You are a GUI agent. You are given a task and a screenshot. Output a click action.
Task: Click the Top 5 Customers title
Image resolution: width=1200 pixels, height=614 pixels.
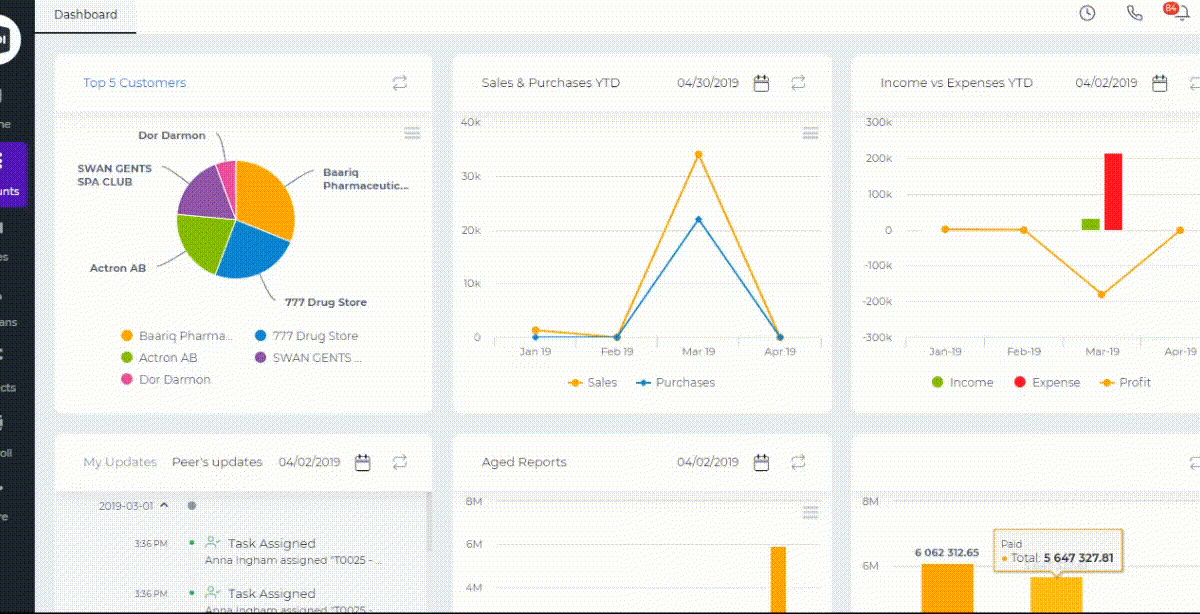pyautogui.click(x=134, y=83)
